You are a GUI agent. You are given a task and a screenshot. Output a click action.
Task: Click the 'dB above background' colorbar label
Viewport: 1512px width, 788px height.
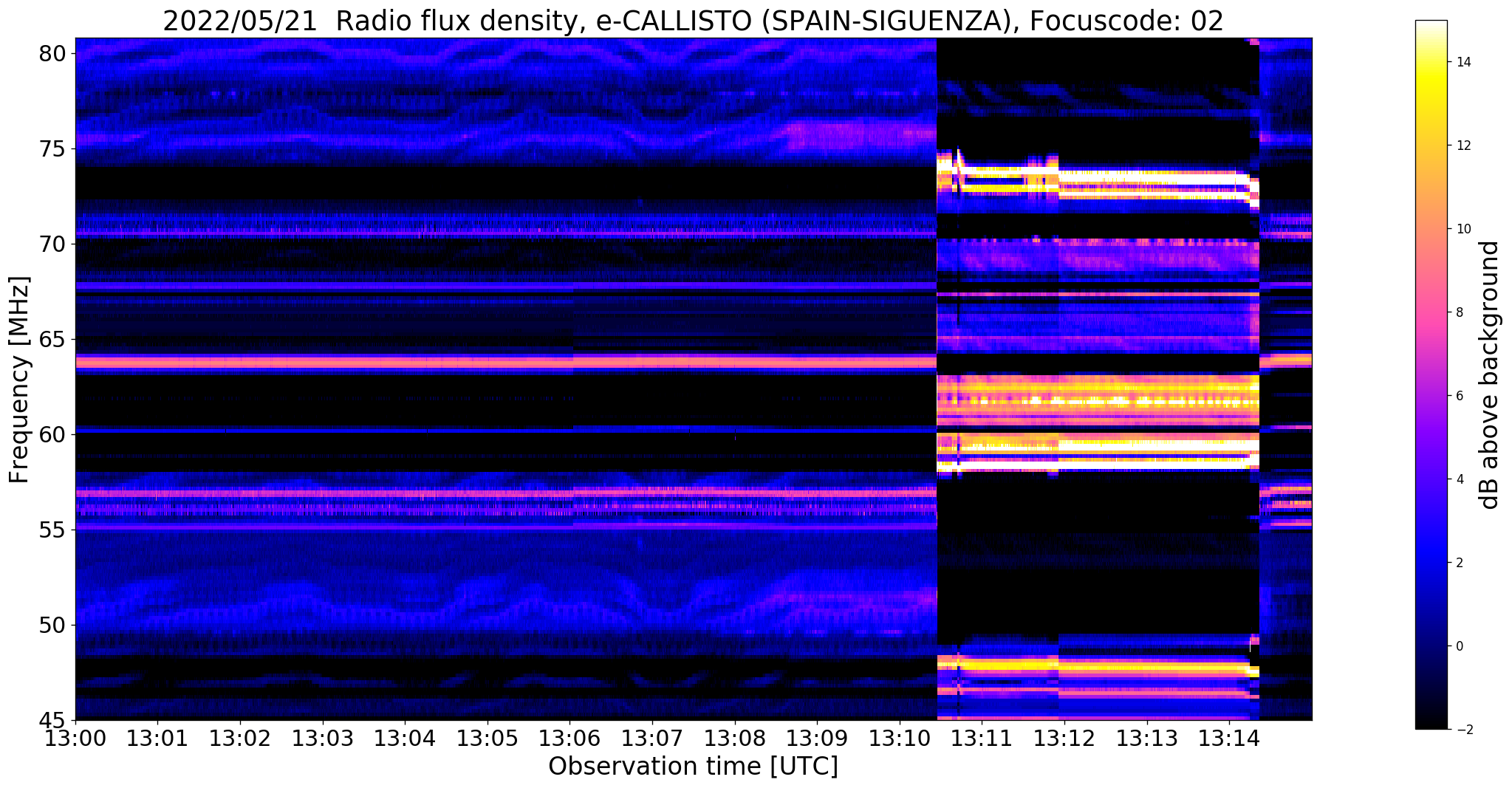click(x=1490, y=374)
